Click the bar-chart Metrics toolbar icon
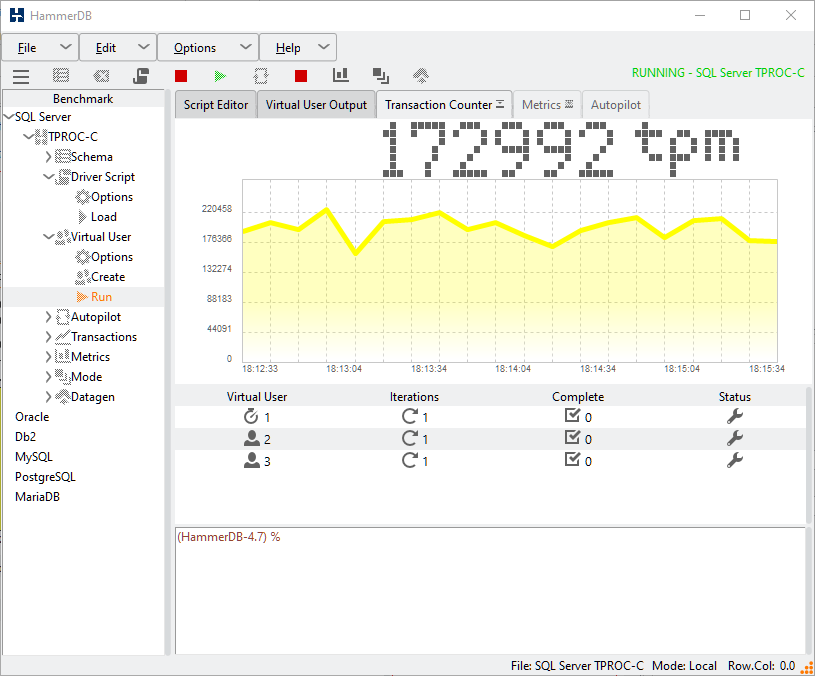Image resolution: width=815 pixels, height=676 pixels. (x=340, y=75)
